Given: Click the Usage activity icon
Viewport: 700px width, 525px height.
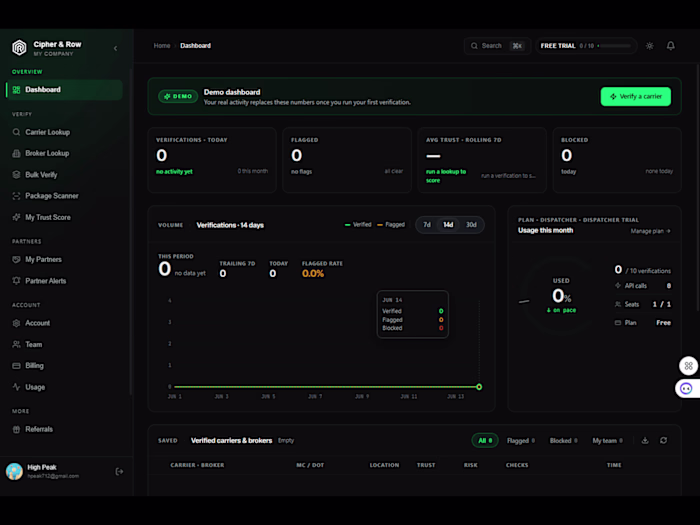Looking at the screenshot, I should click(x=17, y=387).
